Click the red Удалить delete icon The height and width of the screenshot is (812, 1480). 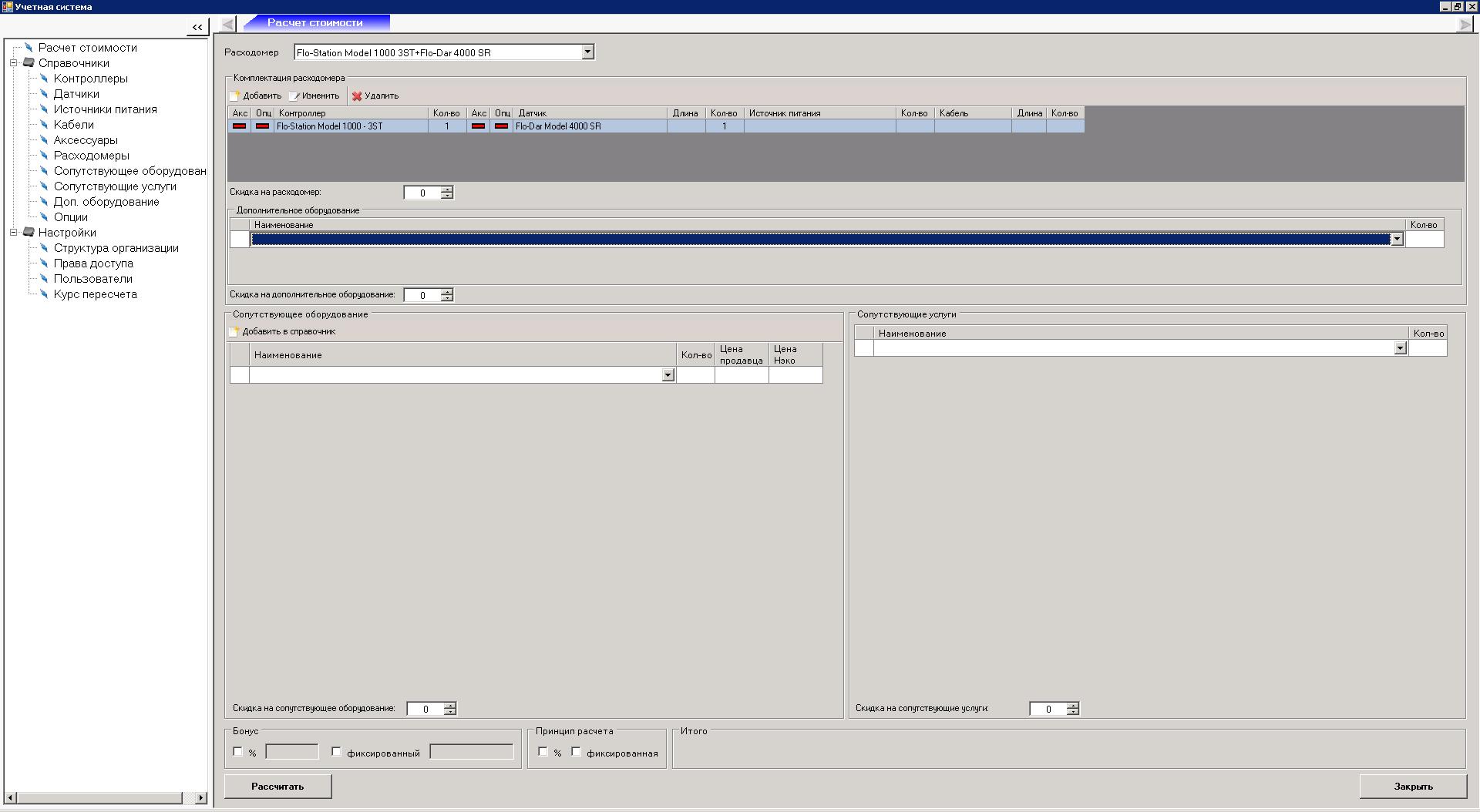(x=357, y=96)
